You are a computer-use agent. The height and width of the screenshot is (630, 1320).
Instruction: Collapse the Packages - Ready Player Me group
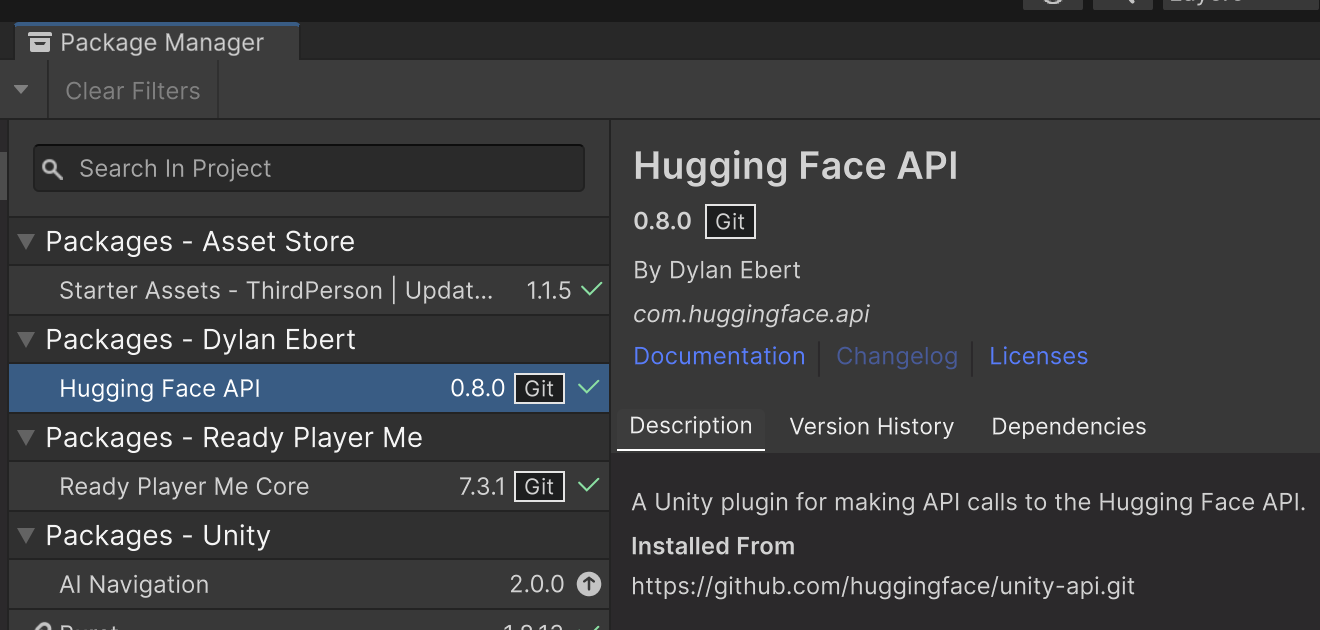(27, 438)
